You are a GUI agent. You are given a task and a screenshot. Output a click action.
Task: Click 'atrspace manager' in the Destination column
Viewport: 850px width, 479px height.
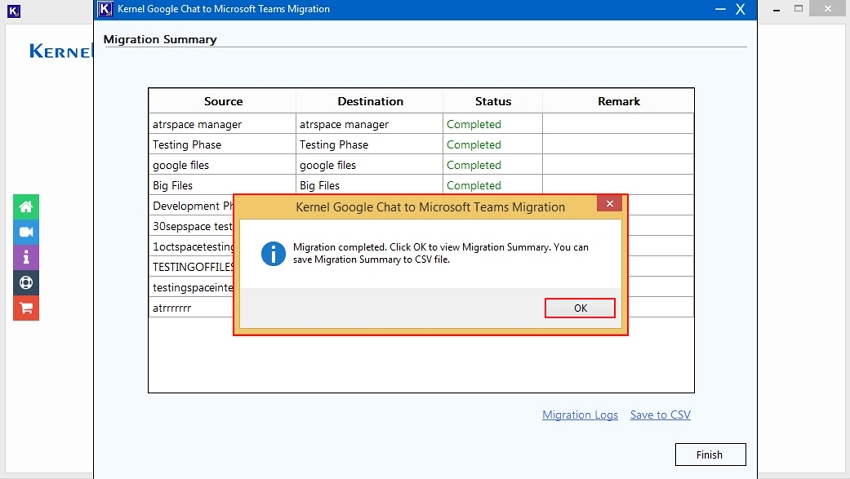[x=369, y=124]
